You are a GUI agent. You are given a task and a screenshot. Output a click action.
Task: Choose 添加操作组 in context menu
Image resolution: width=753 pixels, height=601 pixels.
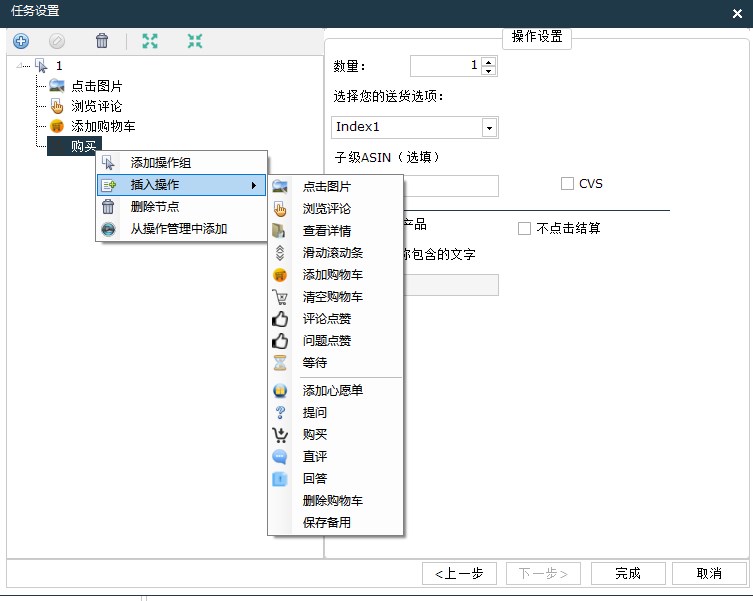(182, 163)
